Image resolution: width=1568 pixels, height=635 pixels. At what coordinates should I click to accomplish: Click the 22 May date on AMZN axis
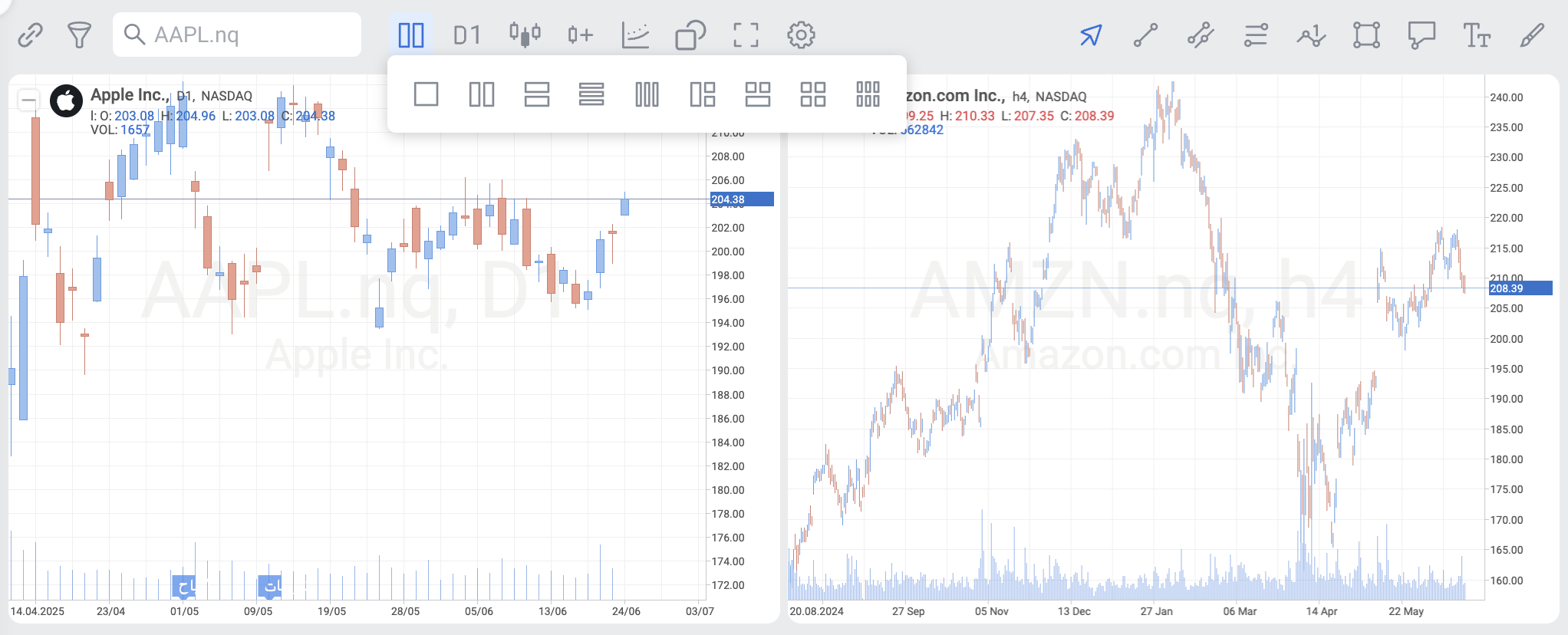1406,611
